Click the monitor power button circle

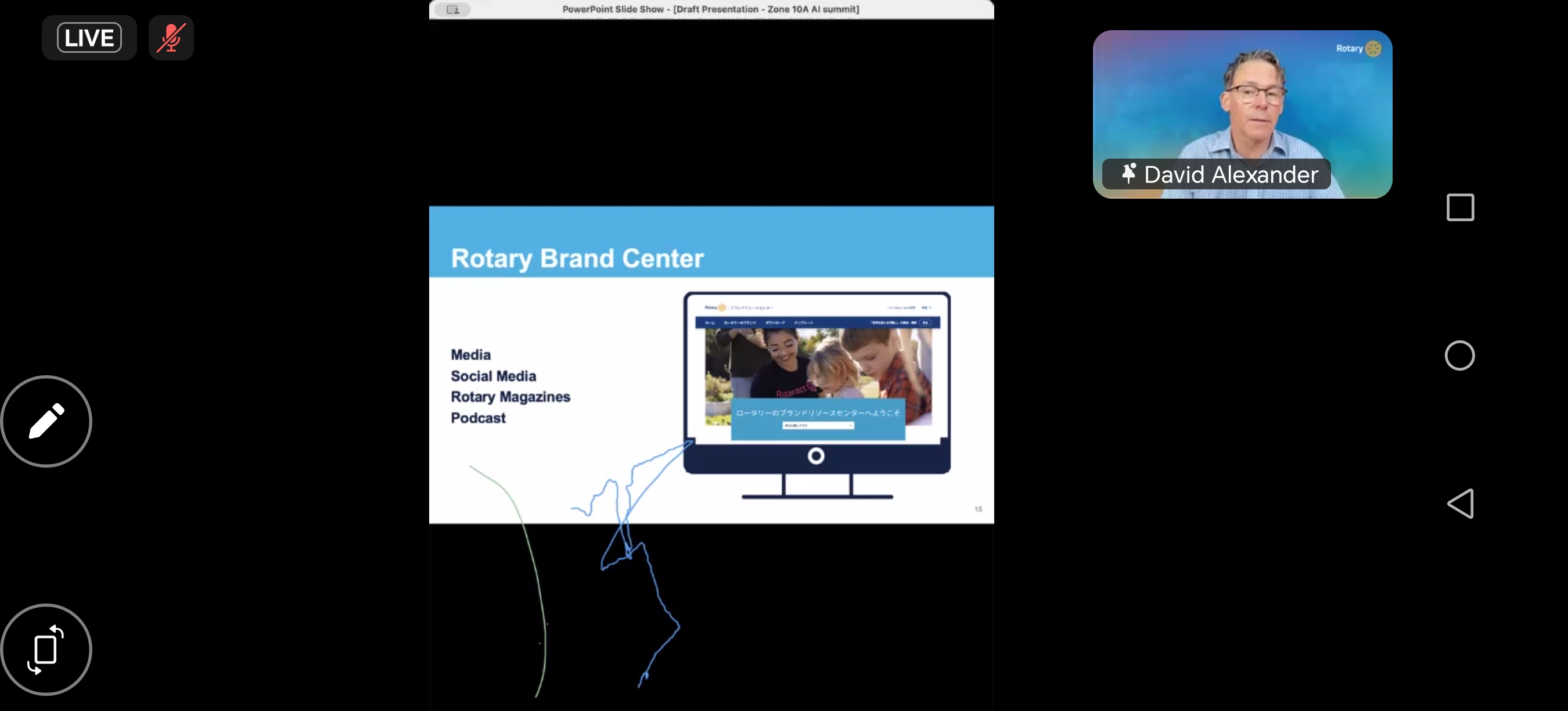pos(816,455)
